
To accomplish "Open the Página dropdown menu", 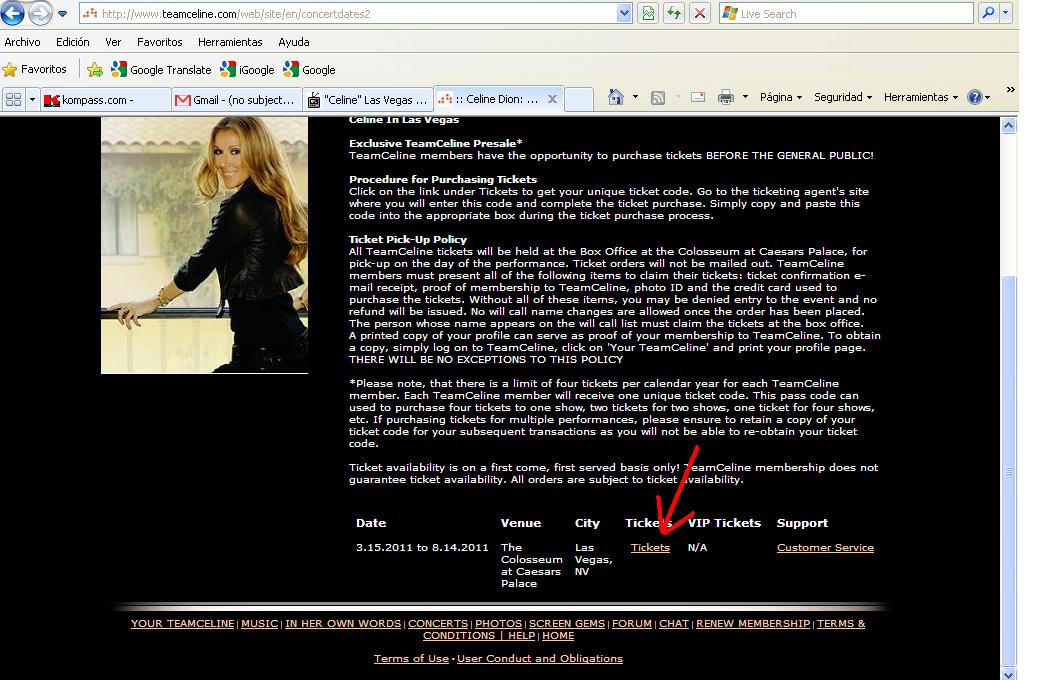I will coord(781,97).
